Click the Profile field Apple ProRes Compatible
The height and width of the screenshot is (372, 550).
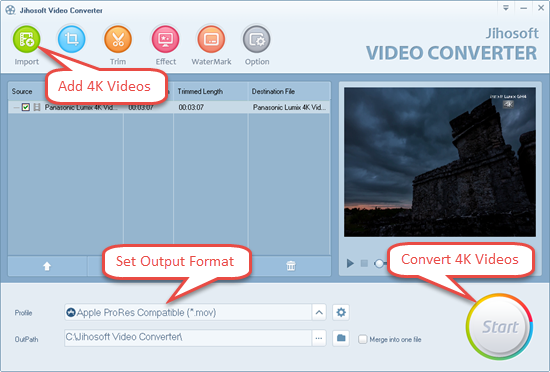[188, 312]
